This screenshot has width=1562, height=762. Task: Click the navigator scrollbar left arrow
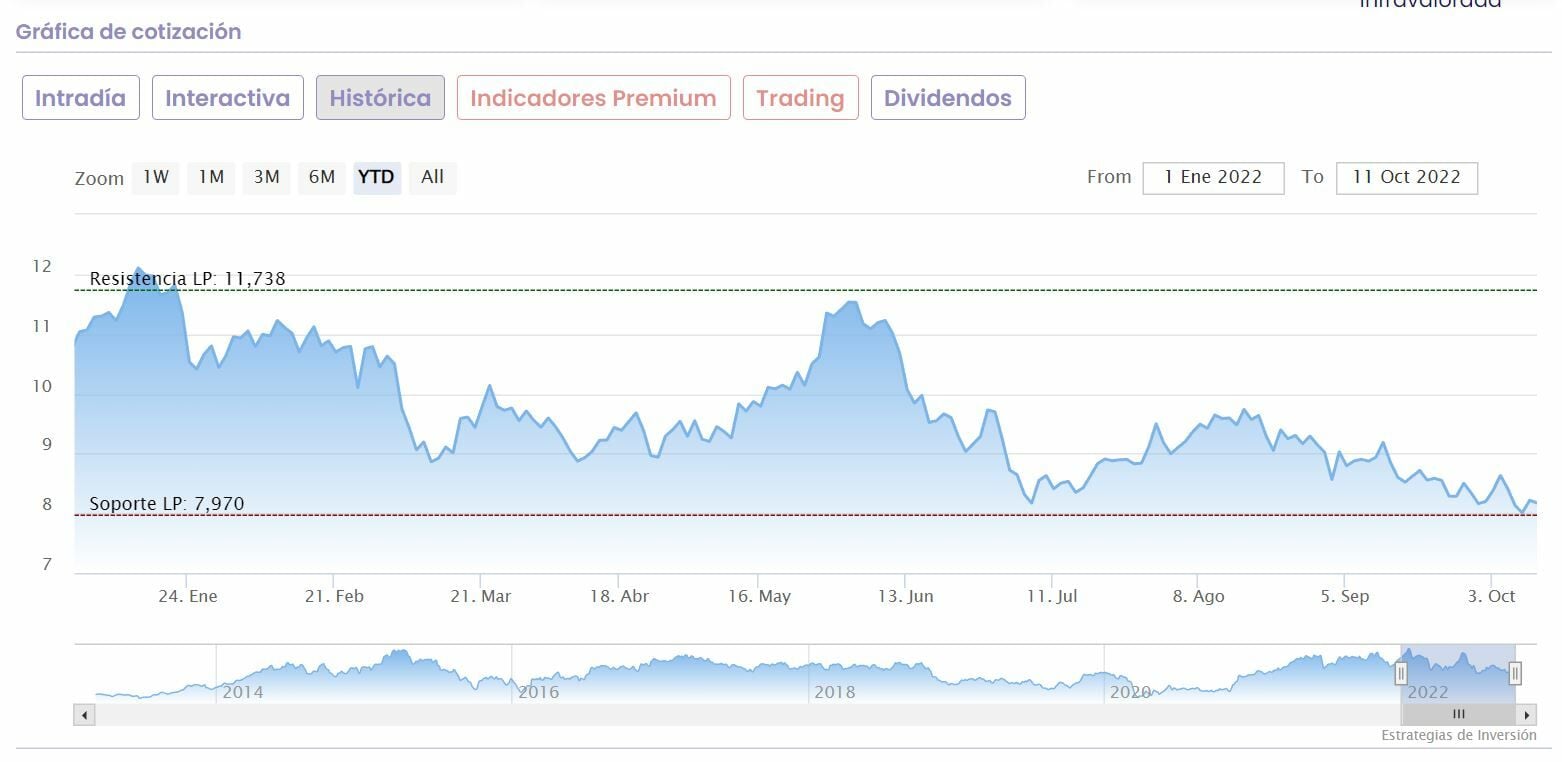coord(85,715)
